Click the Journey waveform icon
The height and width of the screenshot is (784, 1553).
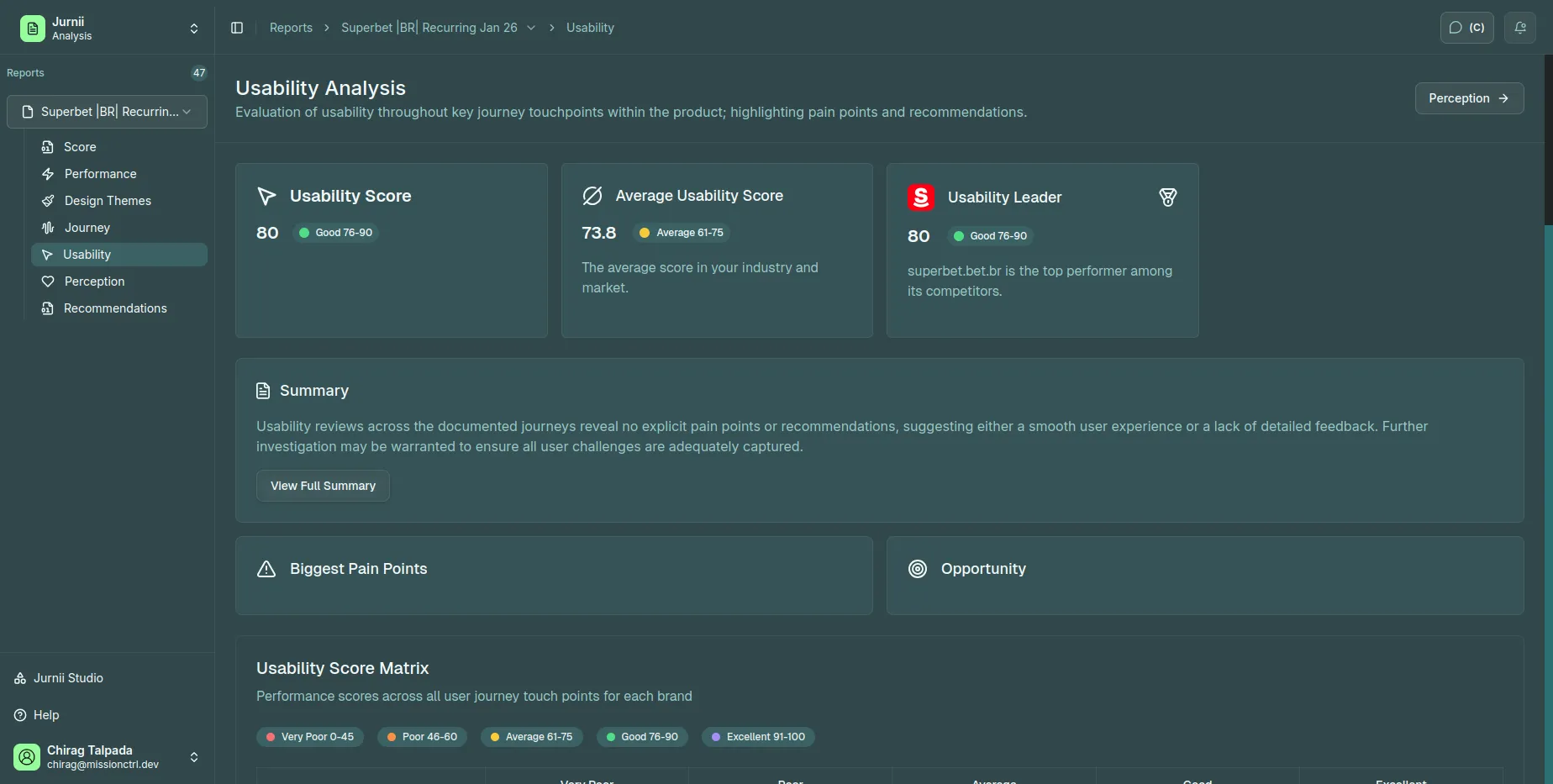coord(48,228)
